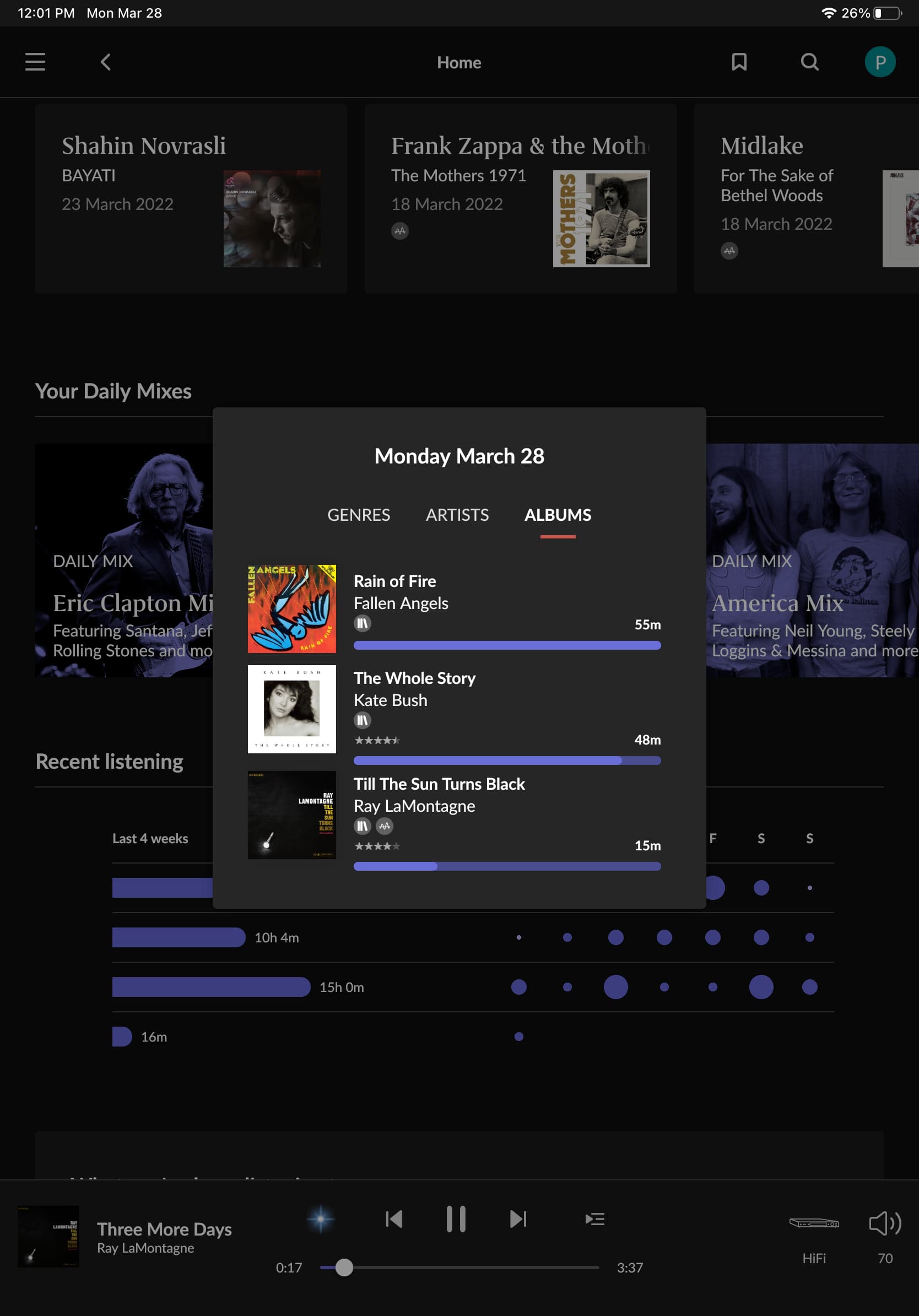
Task: Click the volume level 70 label
Action: (x=885, y=1258)
